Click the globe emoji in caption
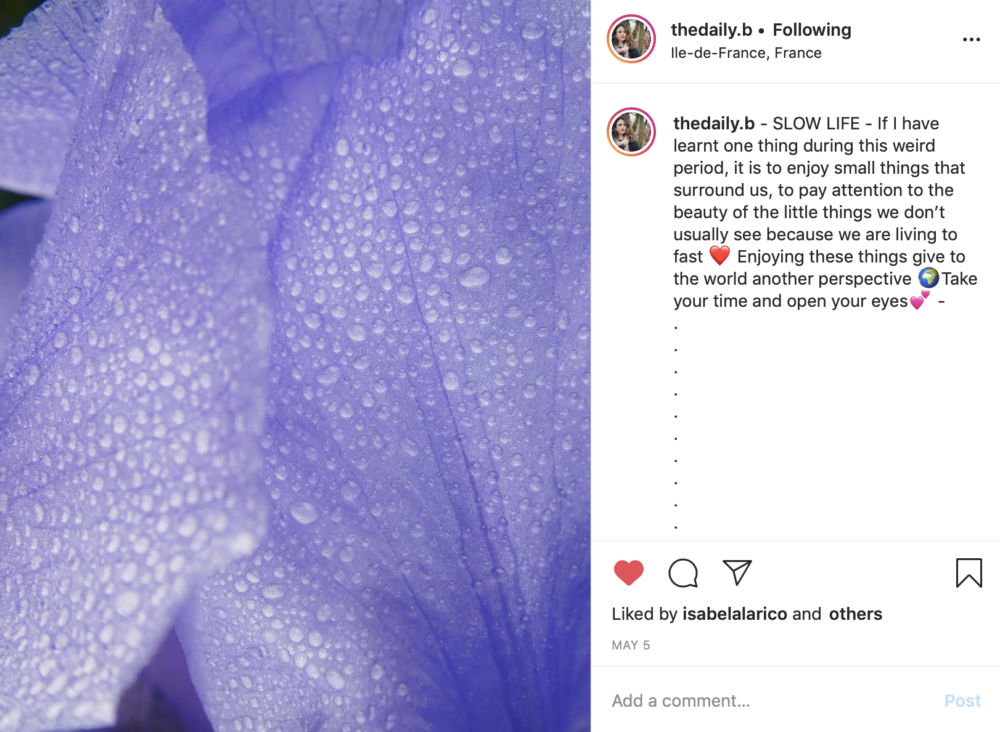 coord(929,277)
